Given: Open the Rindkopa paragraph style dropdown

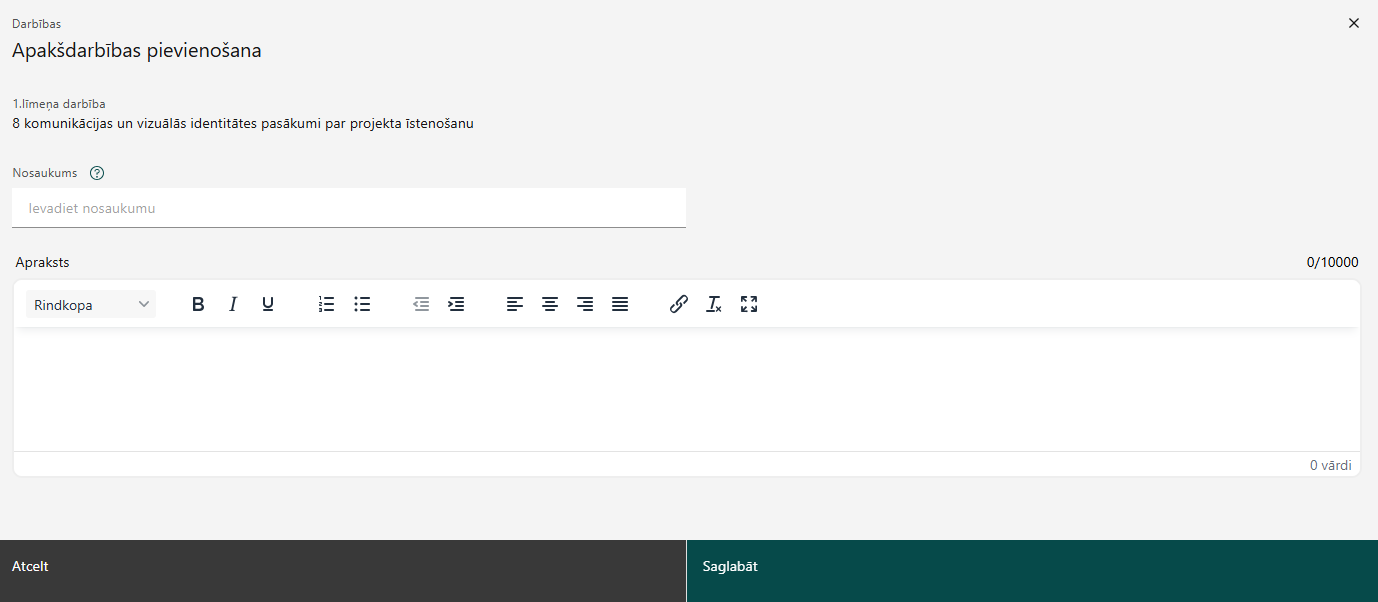Looking at the screenshot, I should coord(91,304).
